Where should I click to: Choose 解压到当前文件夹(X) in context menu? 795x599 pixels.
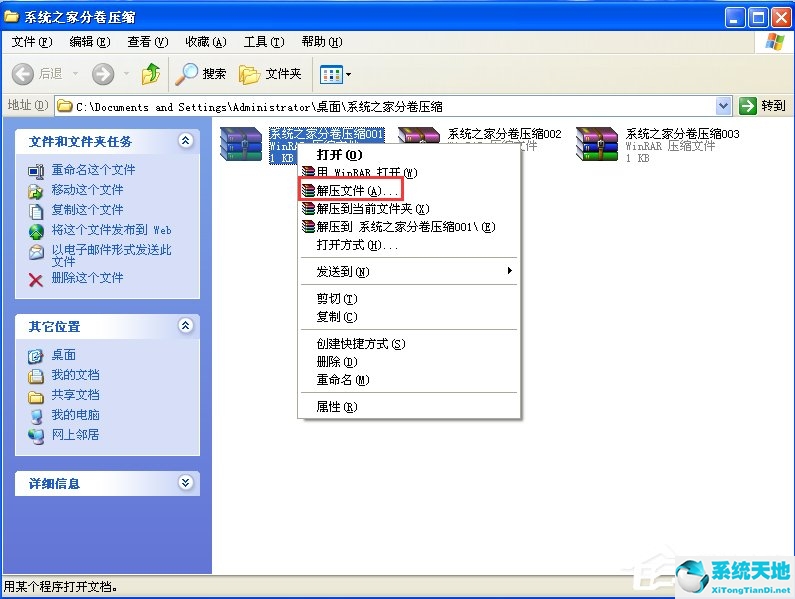409,208
